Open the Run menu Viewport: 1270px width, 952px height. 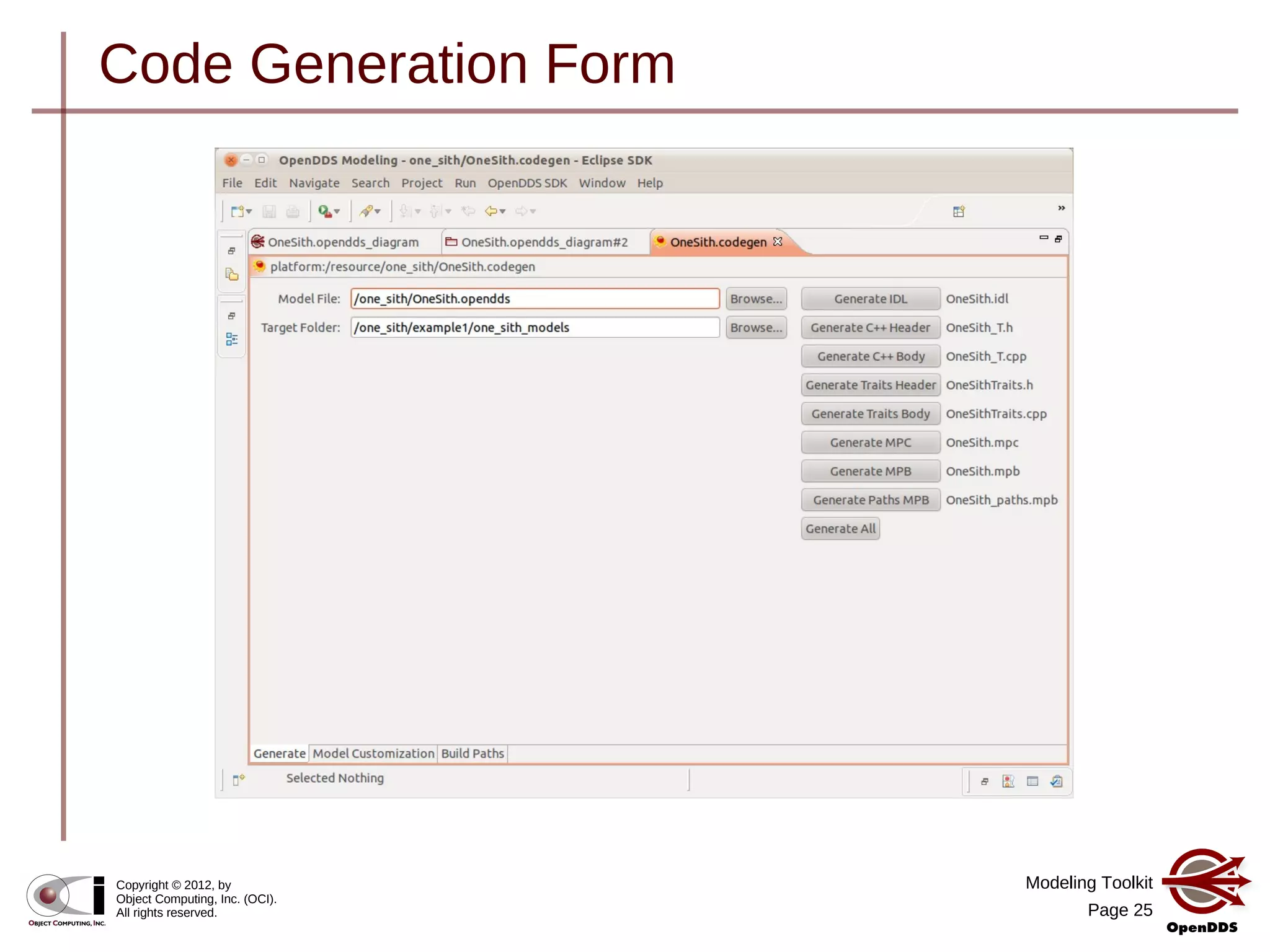point(465,183)
